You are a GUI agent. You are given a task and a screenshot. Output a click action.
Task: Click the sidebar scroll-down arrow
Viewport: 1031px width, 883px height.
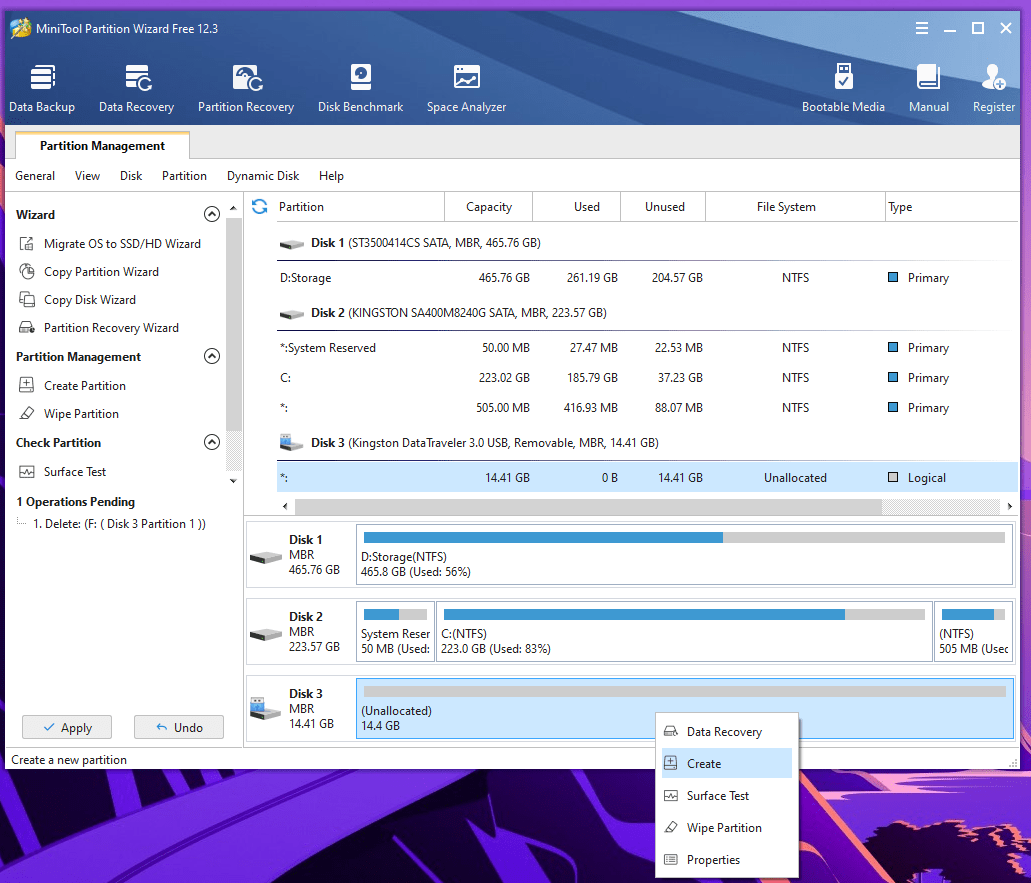pos(233,481)
